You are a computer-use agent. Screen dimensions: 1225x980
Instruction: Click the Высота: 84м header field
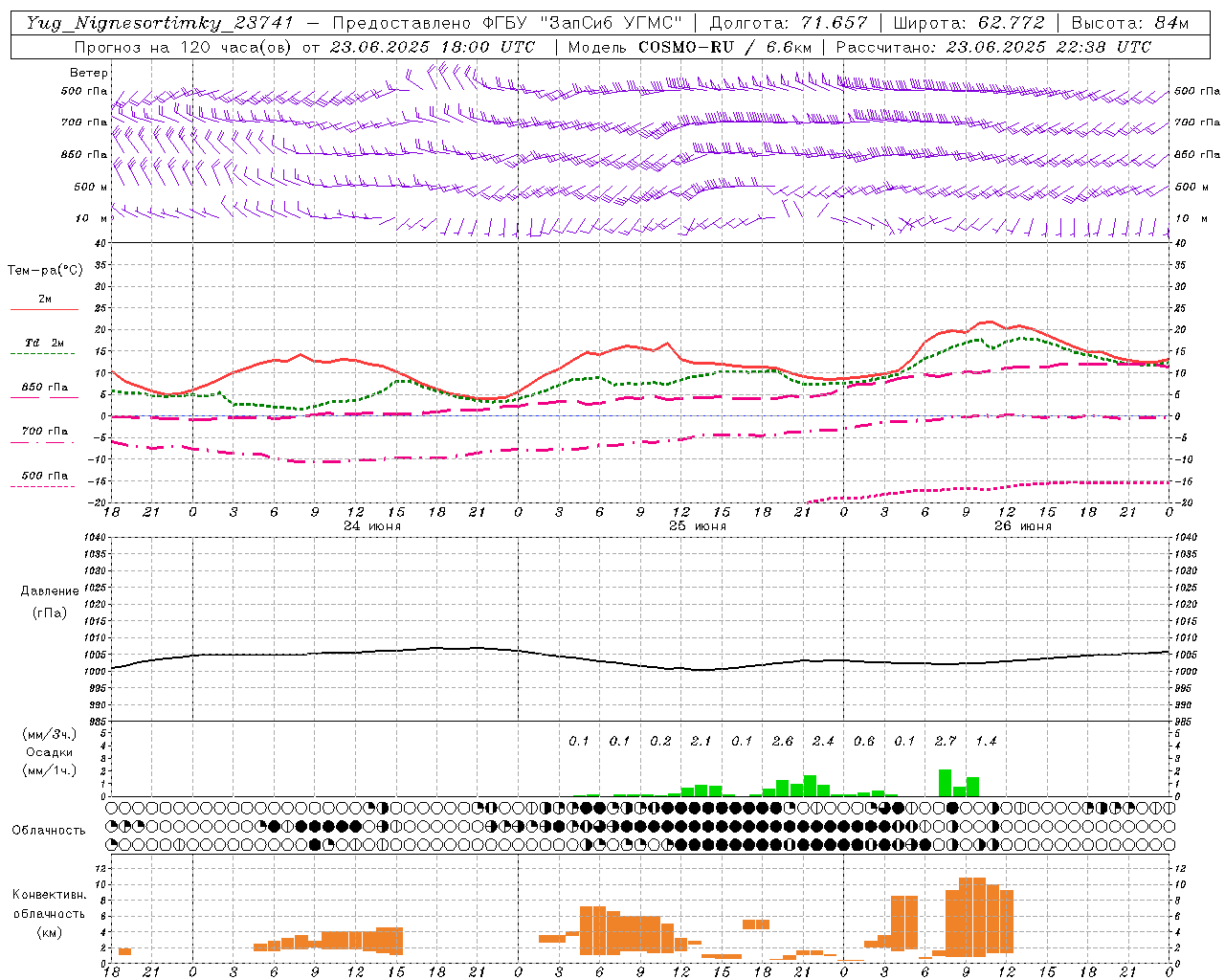point(1130,23)
